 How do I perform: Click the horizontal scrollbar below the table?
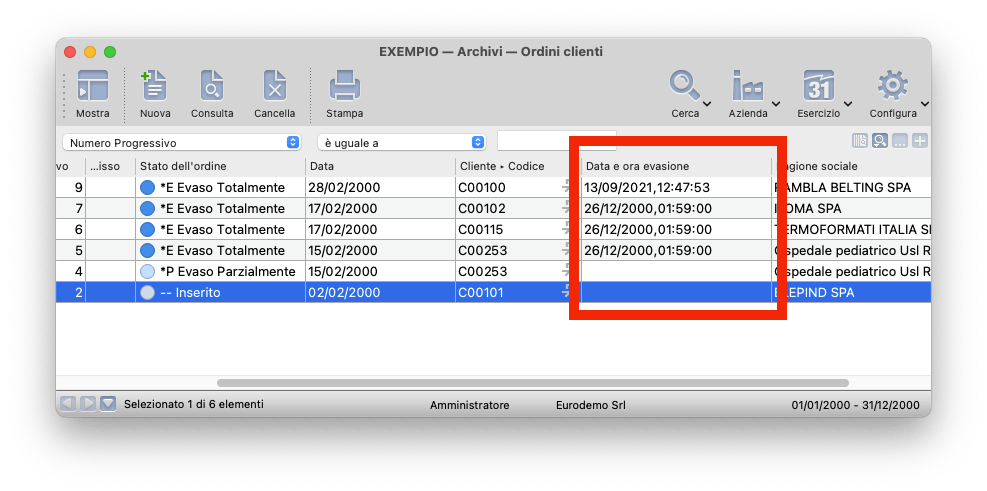point(532,383)
